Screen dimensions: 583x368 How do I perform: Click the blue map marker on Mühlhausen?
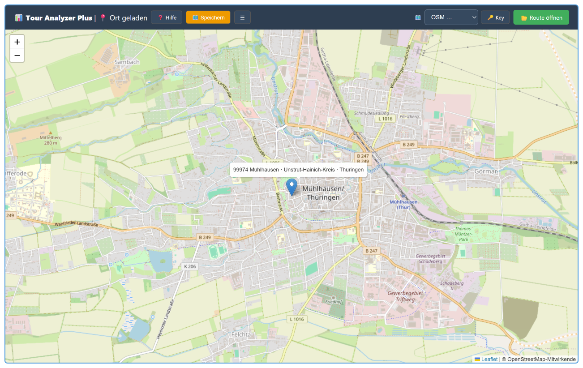292,187
